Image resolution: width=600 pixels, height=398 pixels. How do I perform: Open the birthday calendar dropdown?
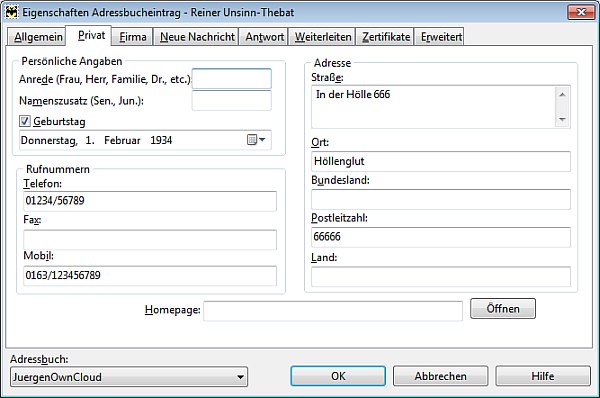coord(256,140)
